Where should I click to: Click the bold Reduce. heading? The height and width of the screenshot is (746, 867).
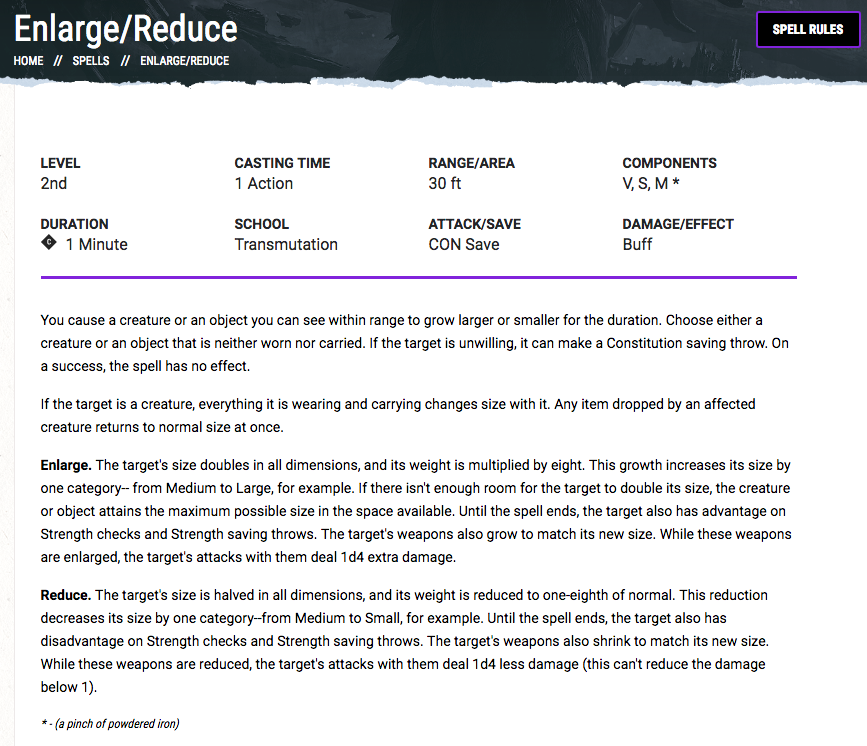coord(66,596)
